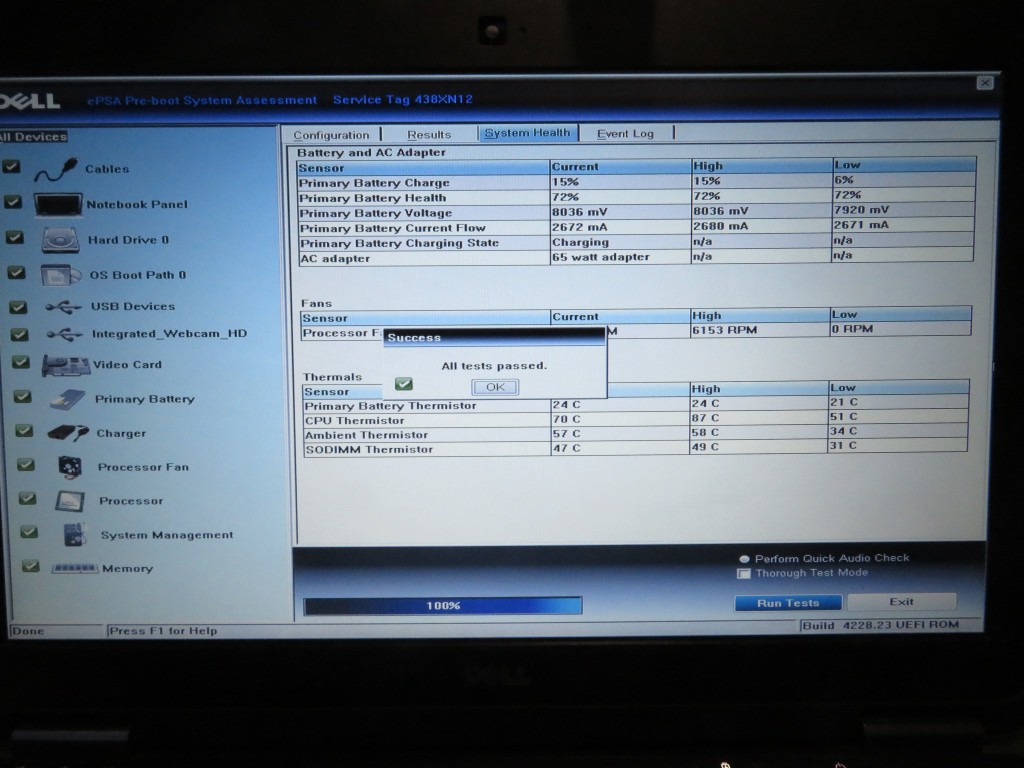Click the green check icon in Success dialog

pyautogui.click(x=404, y=383)
